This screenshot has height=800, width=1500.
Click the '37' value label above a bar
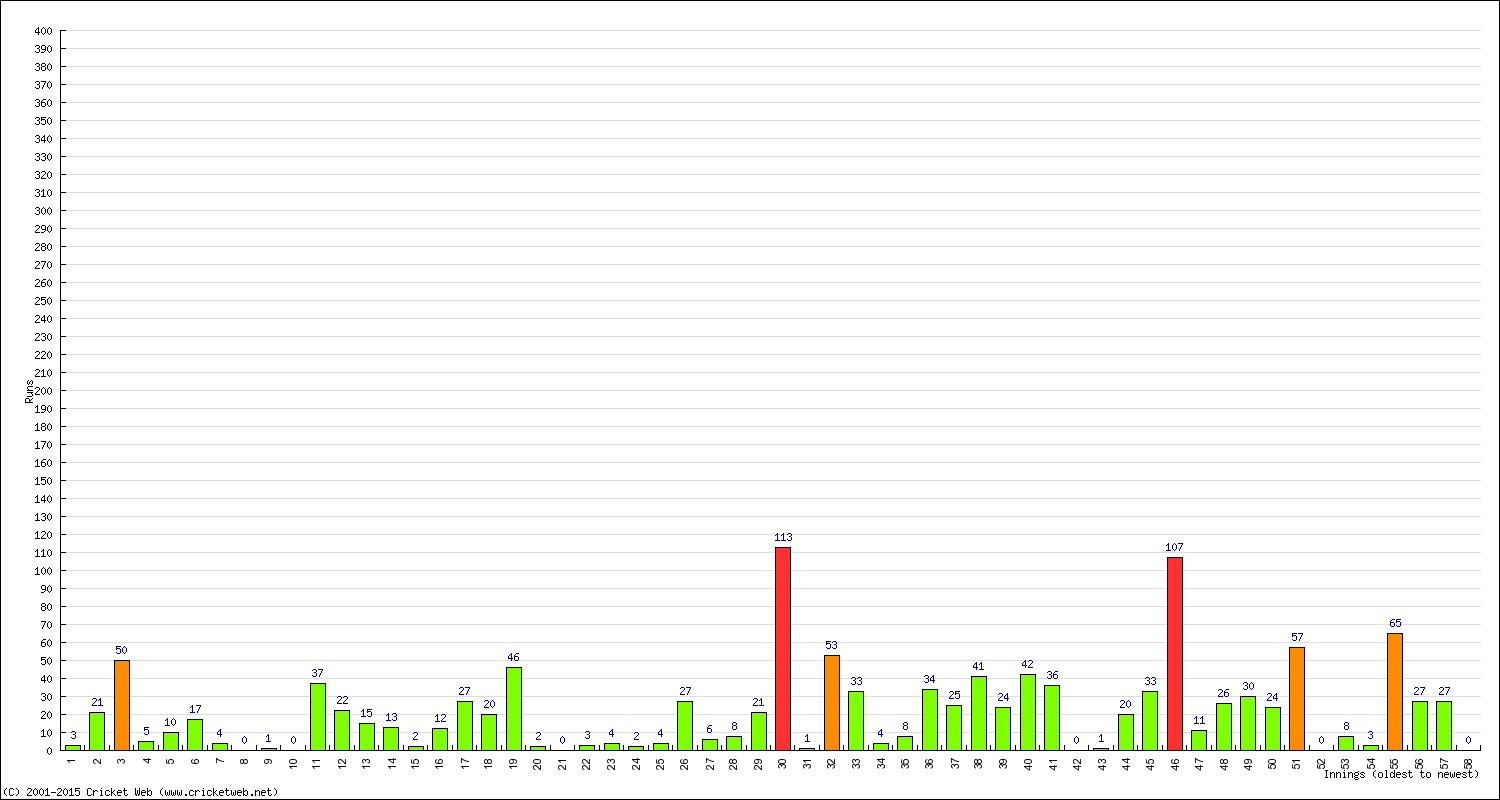click(317, 674)
